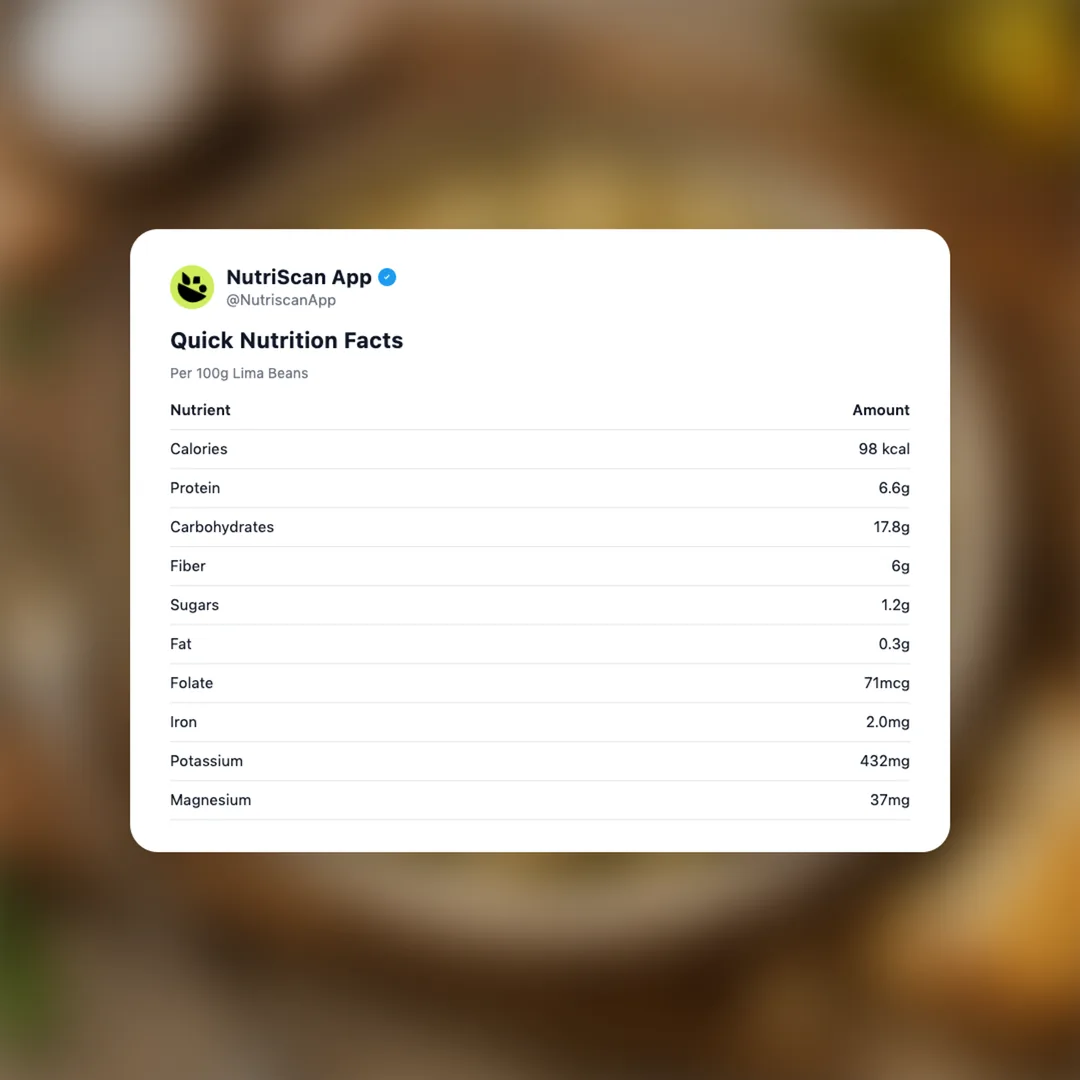The image size is (1080, 1080).
Task: Click the 17.8g carbohydrates amount
Action: [x=891, y=527]
